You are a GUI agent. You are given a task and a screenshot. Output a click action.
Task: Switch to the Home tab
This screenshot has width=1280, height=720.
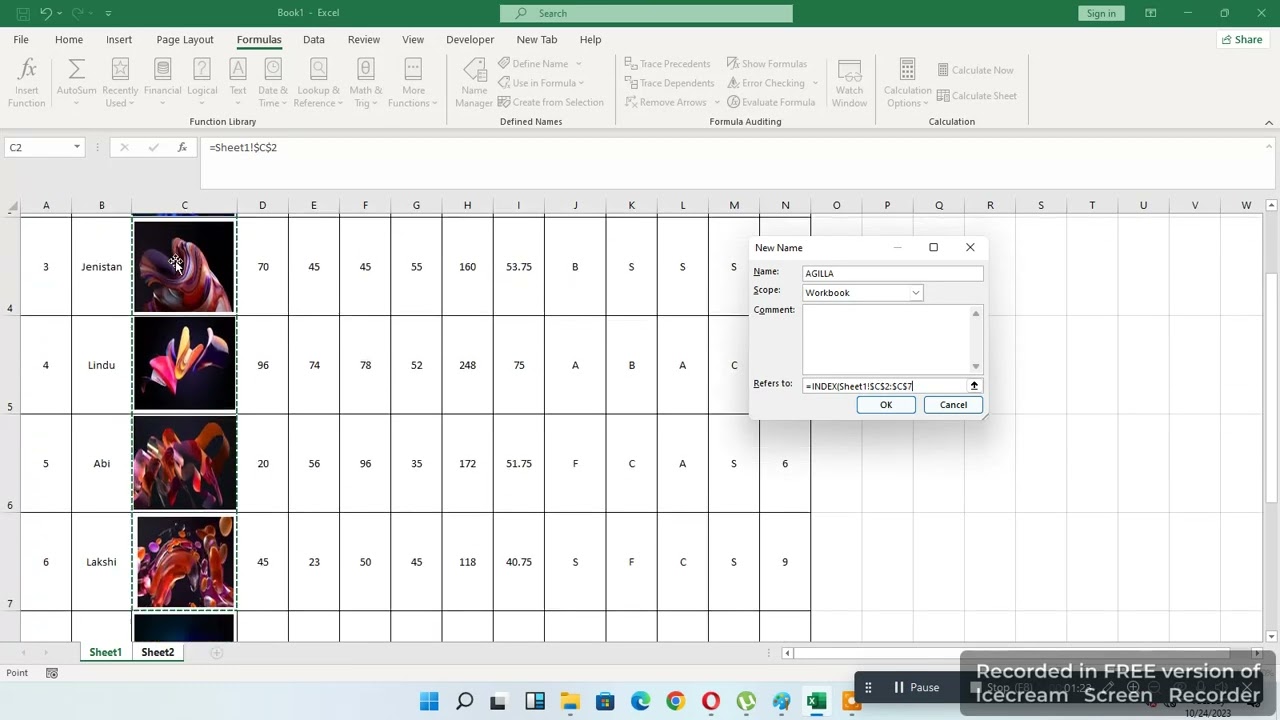point(69,39)
